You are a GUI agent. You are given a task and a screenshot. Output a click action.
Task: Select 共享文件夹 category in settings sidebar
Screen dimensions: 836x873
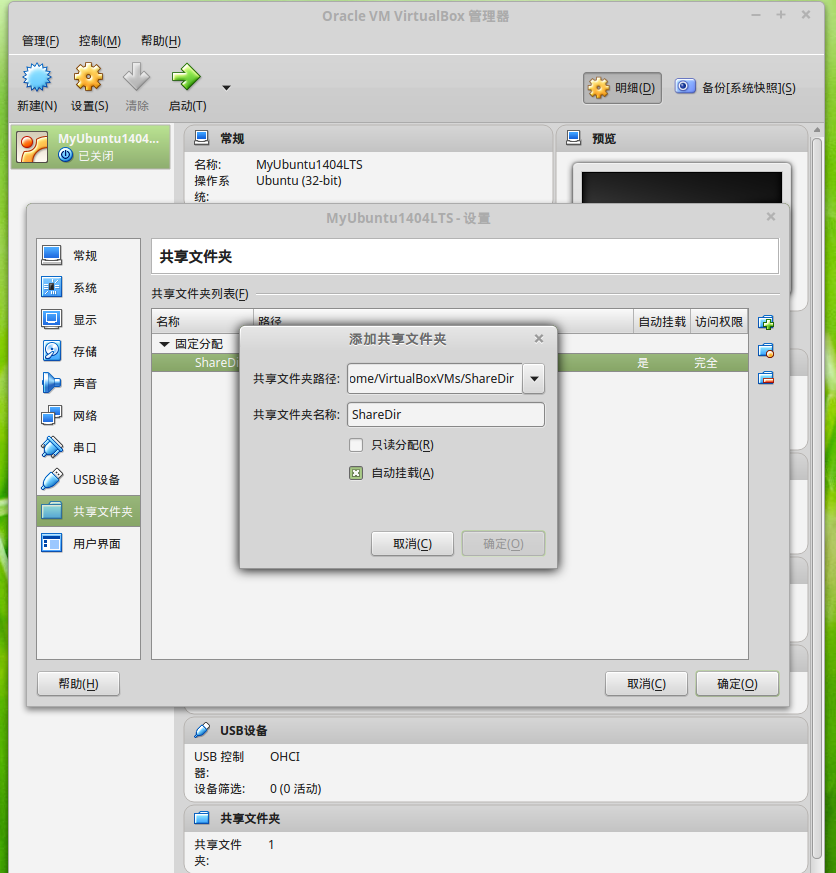point(88,511)
